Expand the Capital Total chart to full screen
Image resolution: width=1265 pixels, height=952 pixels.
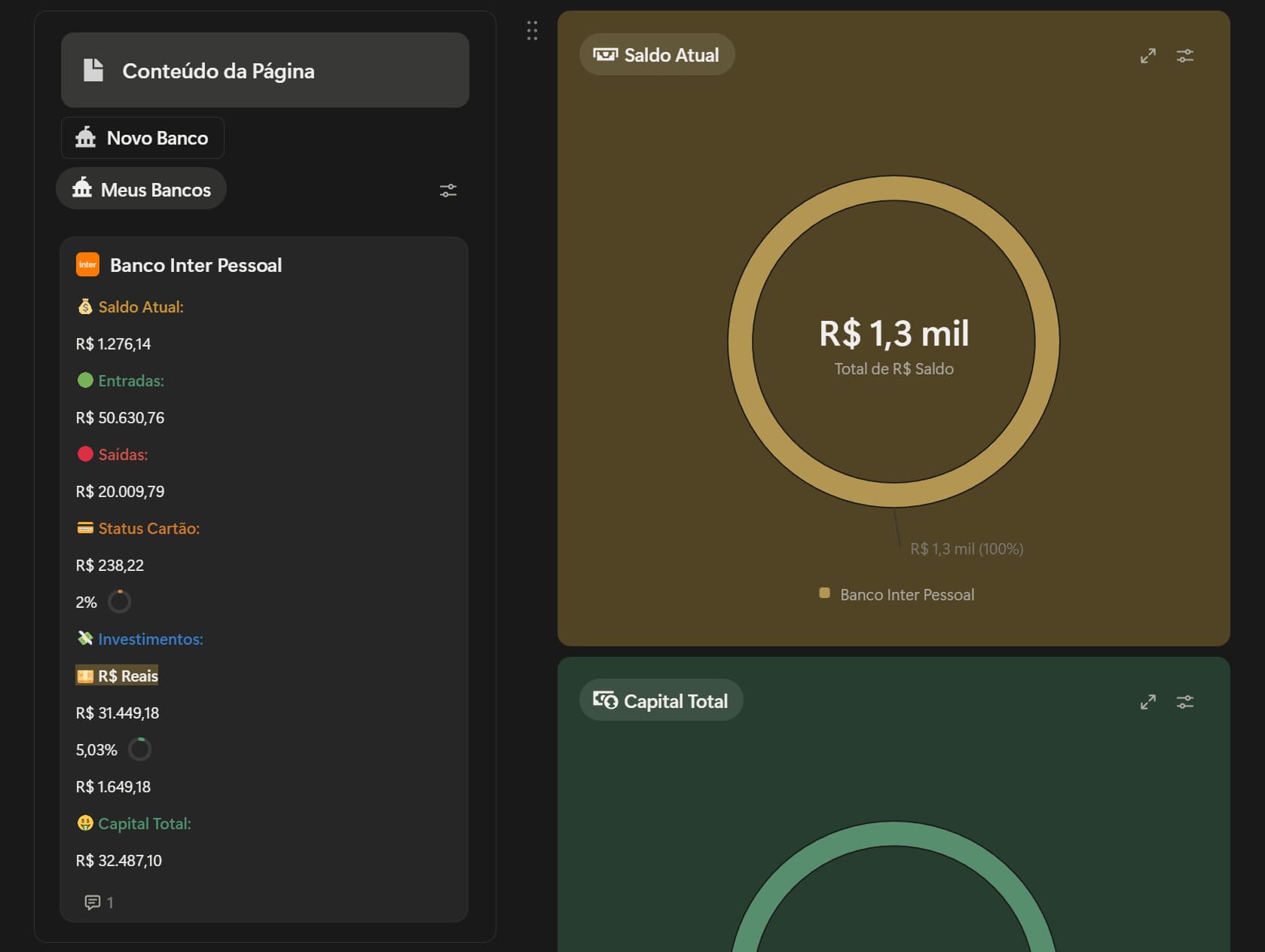click(x=1148, y=702)
